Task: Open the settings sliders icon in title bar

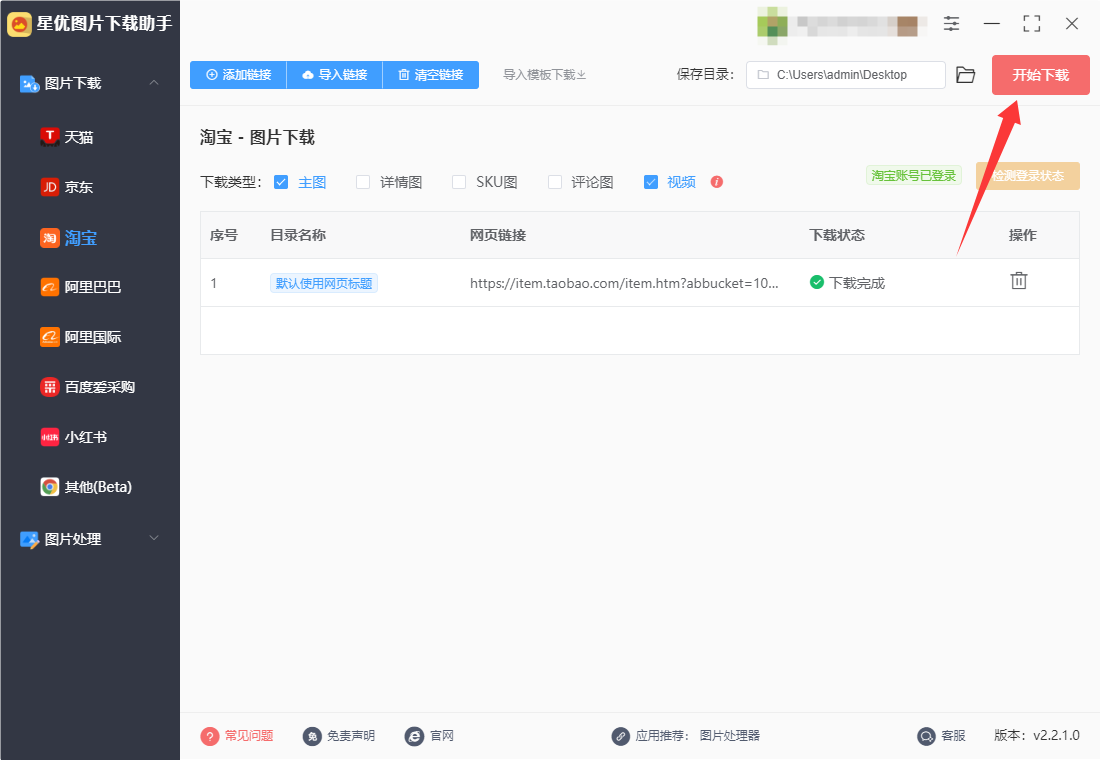Action: [951, 24]
